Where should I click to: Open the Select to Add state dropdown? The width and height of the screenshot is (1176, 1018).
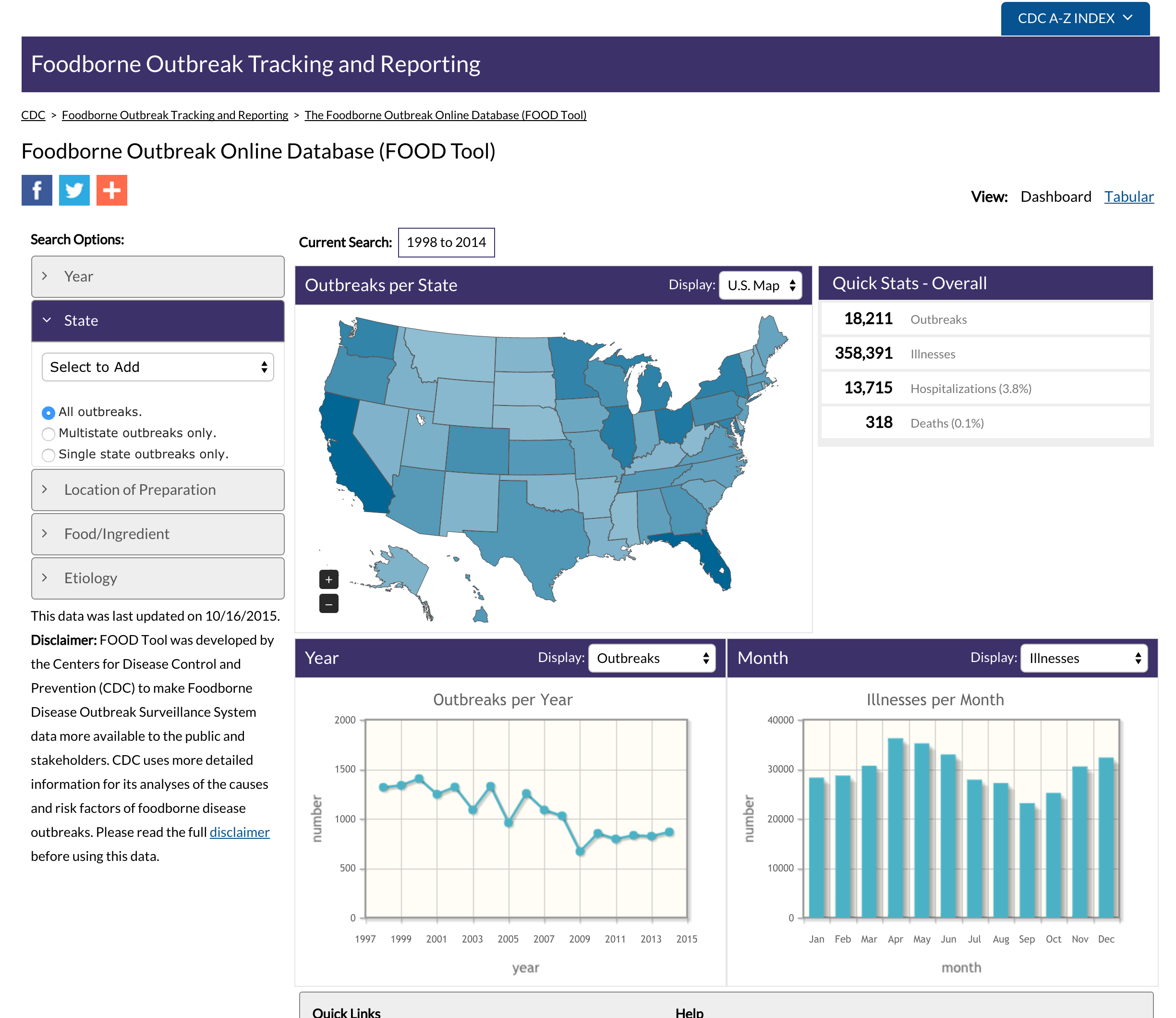click(158, 367)
